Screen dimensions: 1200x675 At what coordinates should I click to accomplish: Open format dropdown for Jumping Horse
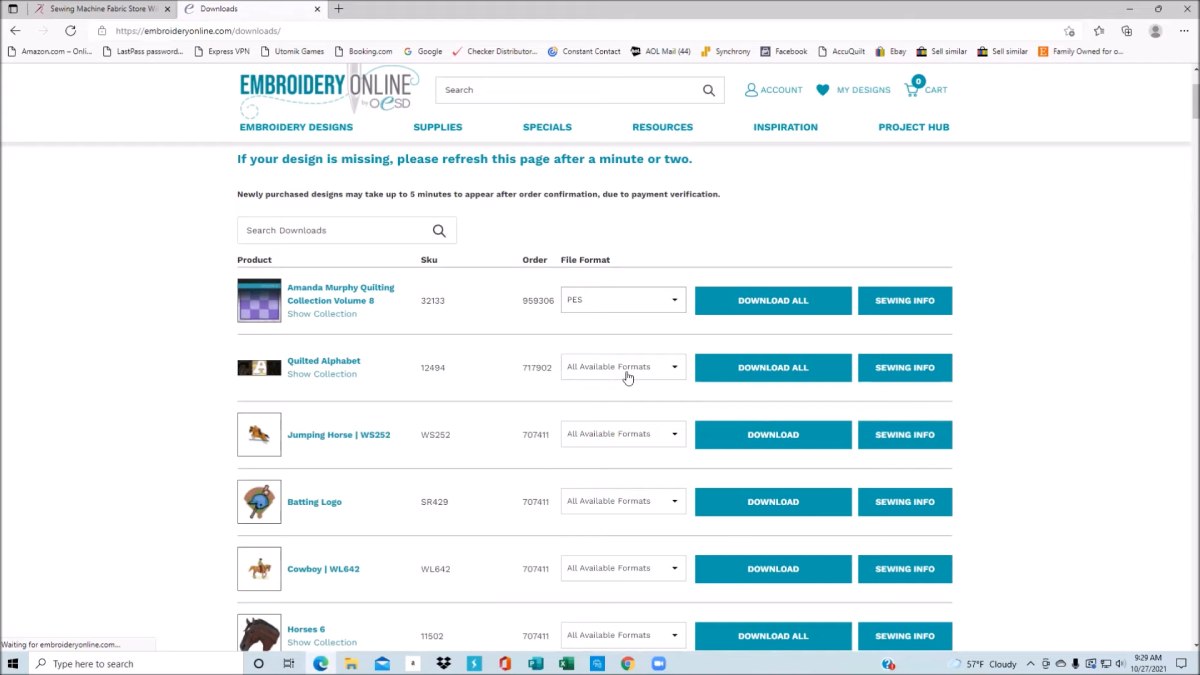point(623,434)
